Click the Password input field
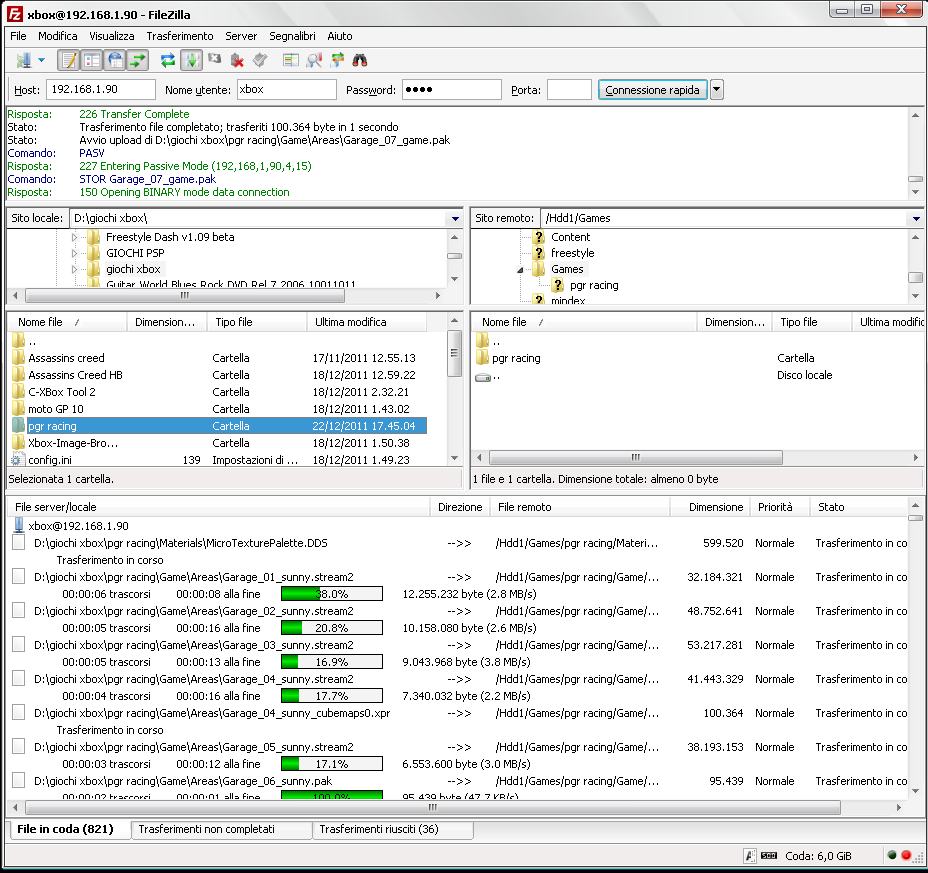The width and height of the screenshot is (928, 873). [x=452, y=89]
